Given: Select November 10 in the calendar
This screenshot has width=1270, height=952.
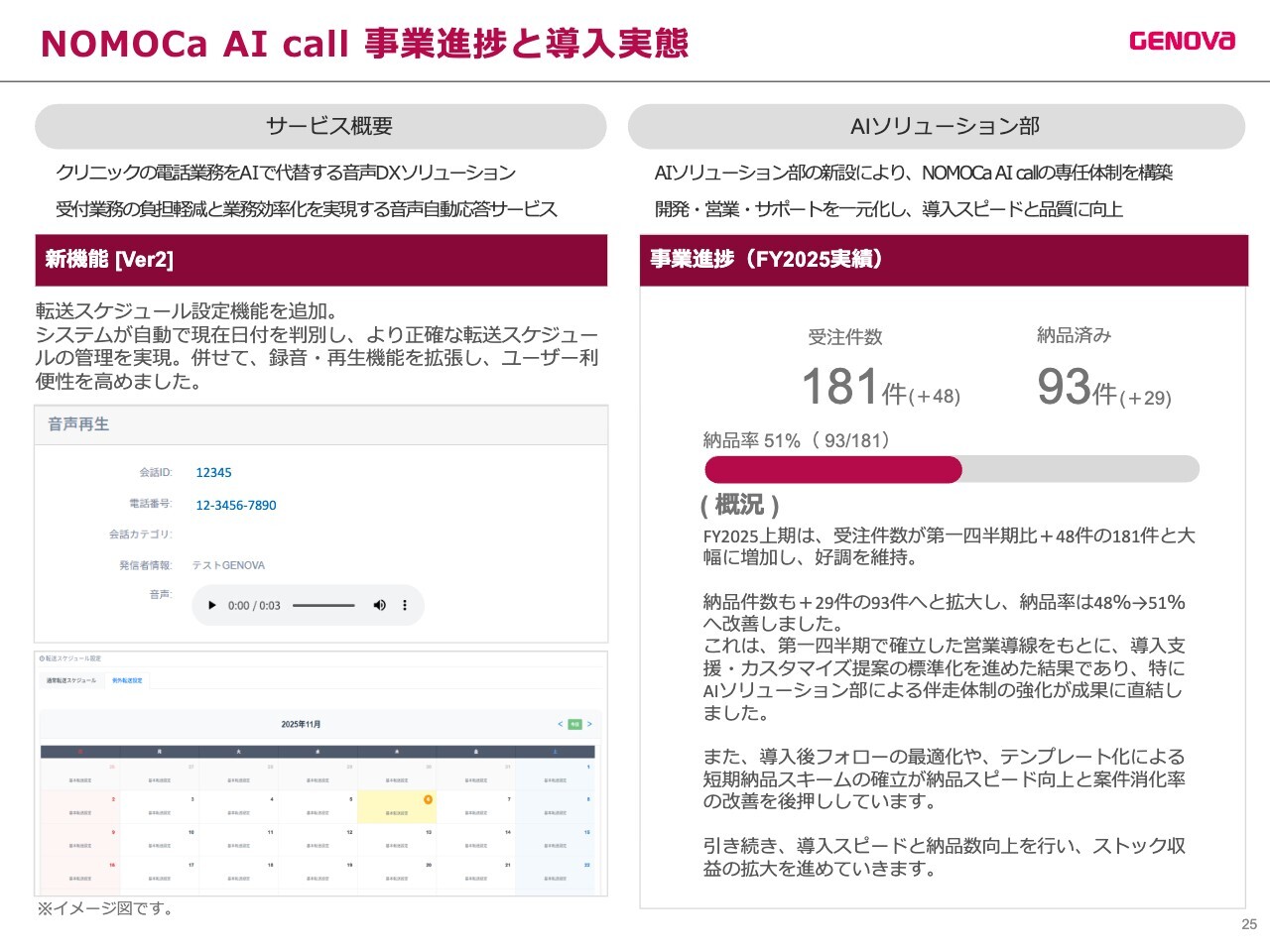Looking at the screenshot, I should (x=159, y=840).
